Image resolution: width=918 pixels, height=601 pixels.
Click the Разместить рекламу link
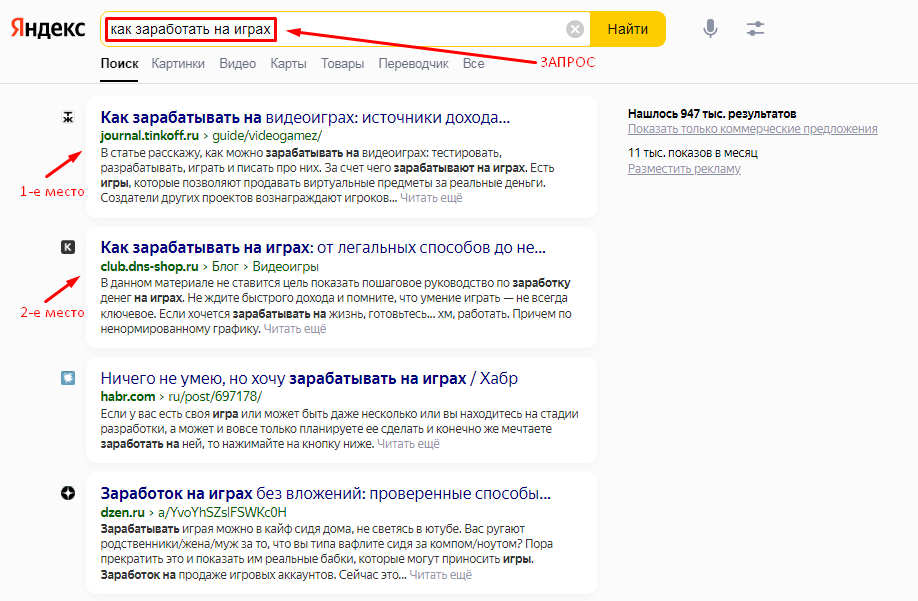click(x=684, y=169)
